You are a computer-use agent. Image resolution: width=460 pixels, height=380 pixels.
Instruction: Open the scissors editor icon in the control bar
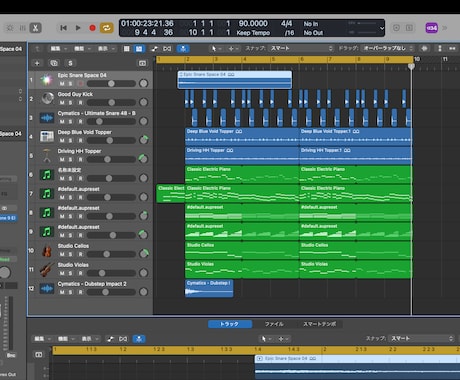[35, 28]
